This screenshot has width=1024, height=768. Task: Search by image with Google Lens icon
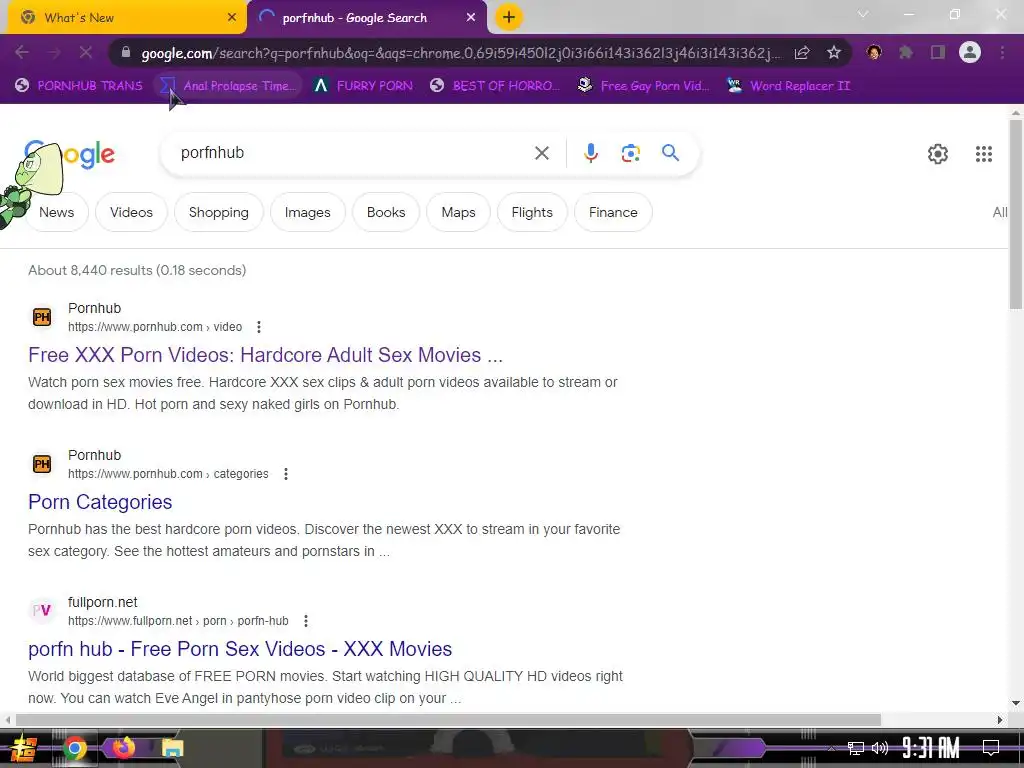coord(630,153)
